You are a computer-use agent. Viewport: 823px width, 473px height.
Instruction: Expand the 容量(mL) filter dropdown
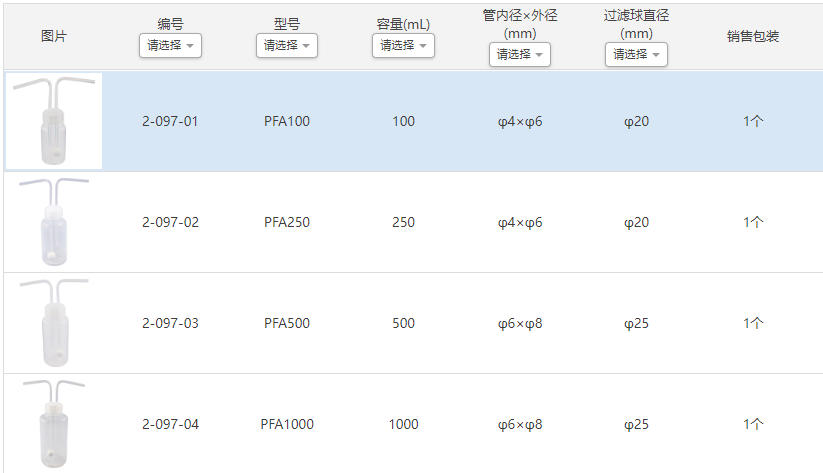(x=403, y=45)
